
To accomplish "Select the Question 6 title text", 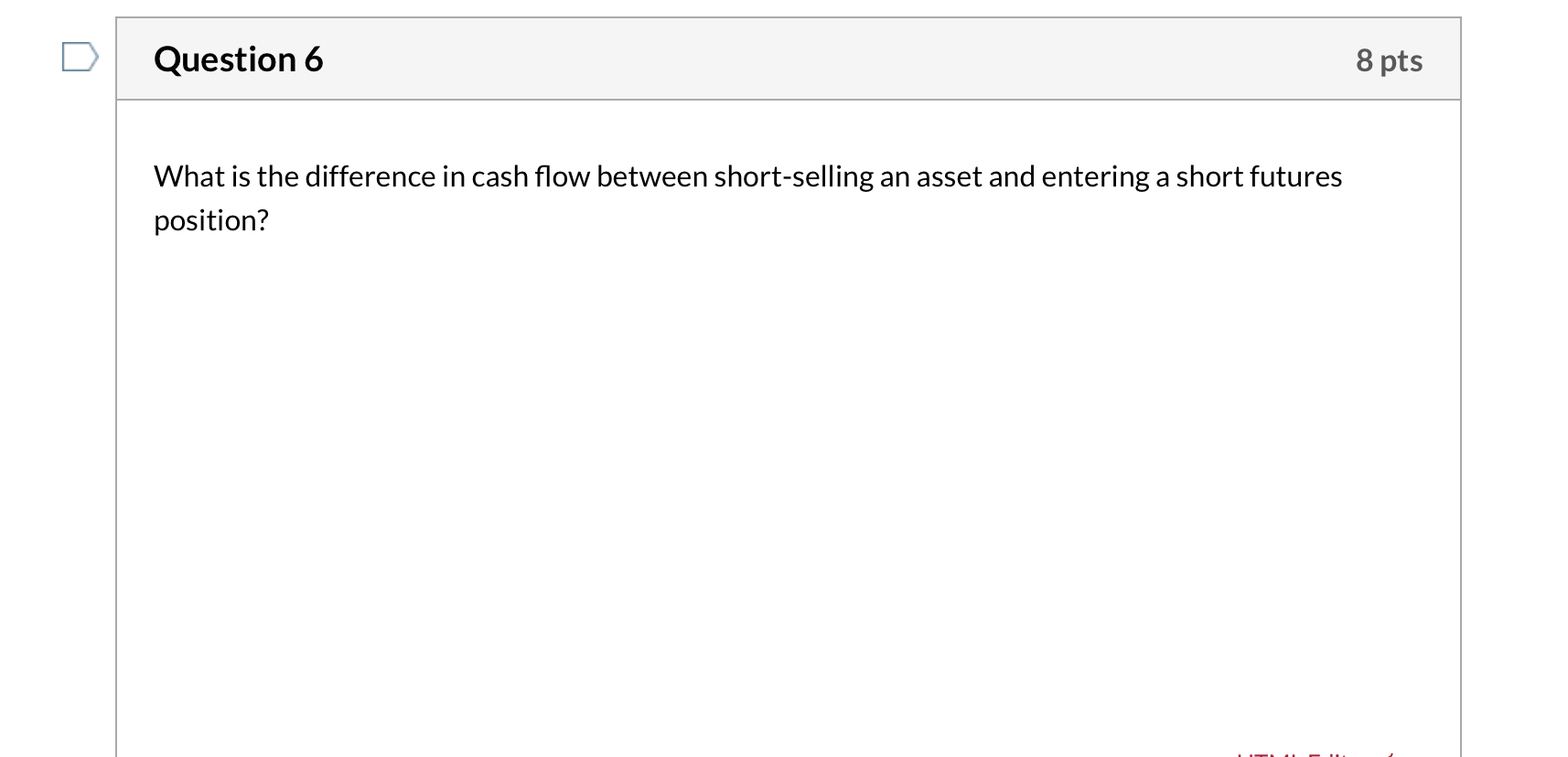I will click(x=238, y=59).
